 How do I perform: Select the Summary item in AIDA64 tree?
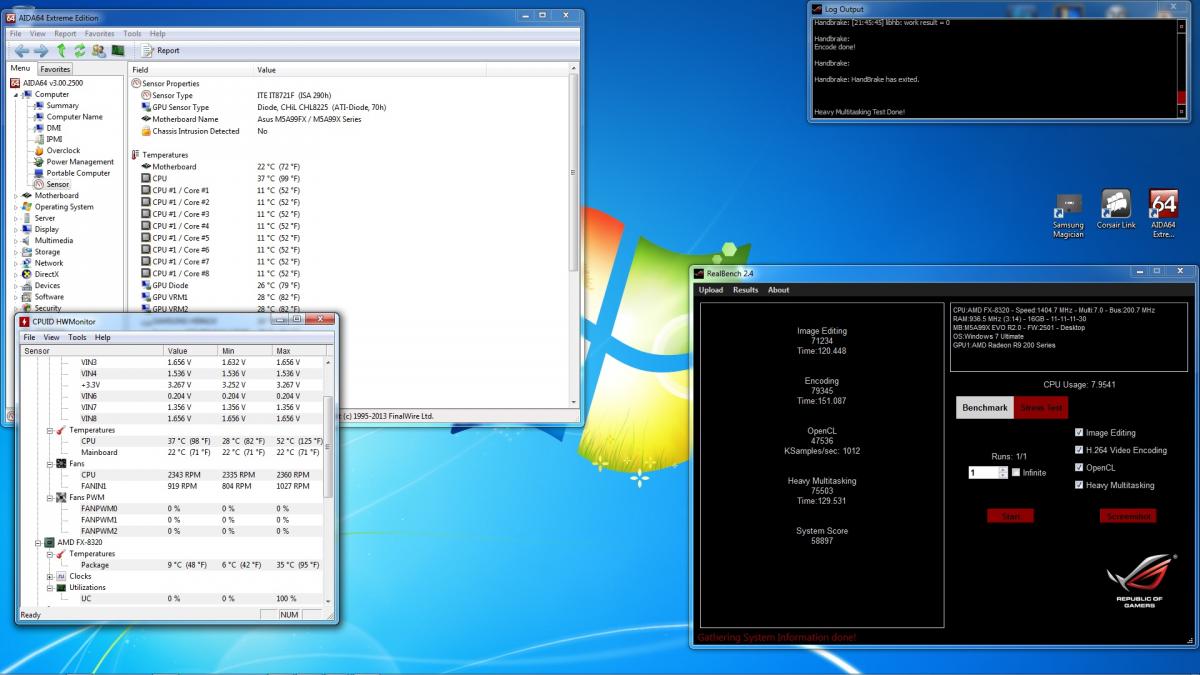click(x=62, y=105)
